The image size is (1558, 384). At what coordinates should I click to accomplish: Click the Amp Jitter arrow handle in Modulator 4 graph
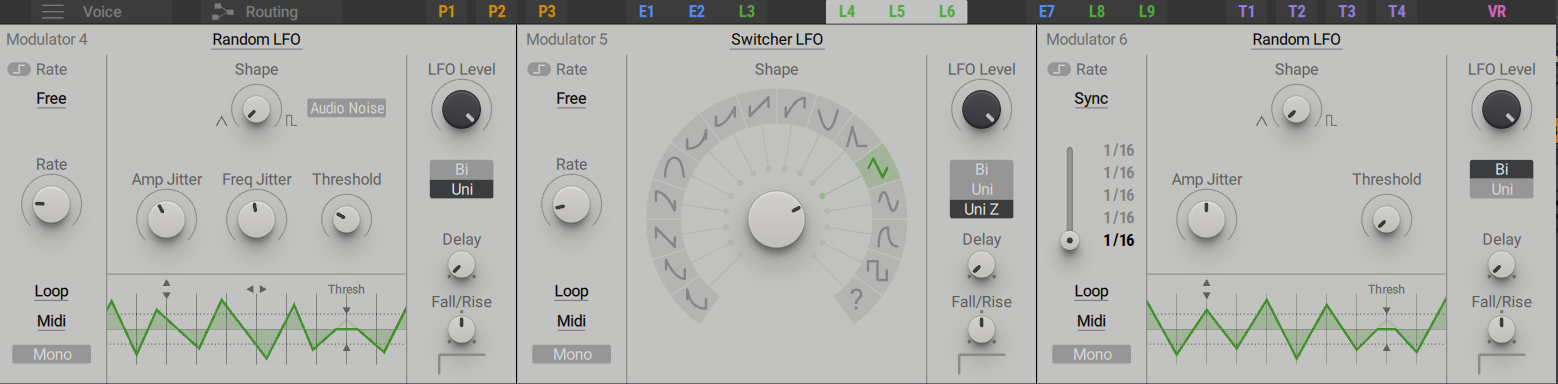click(x=167, y=289)
